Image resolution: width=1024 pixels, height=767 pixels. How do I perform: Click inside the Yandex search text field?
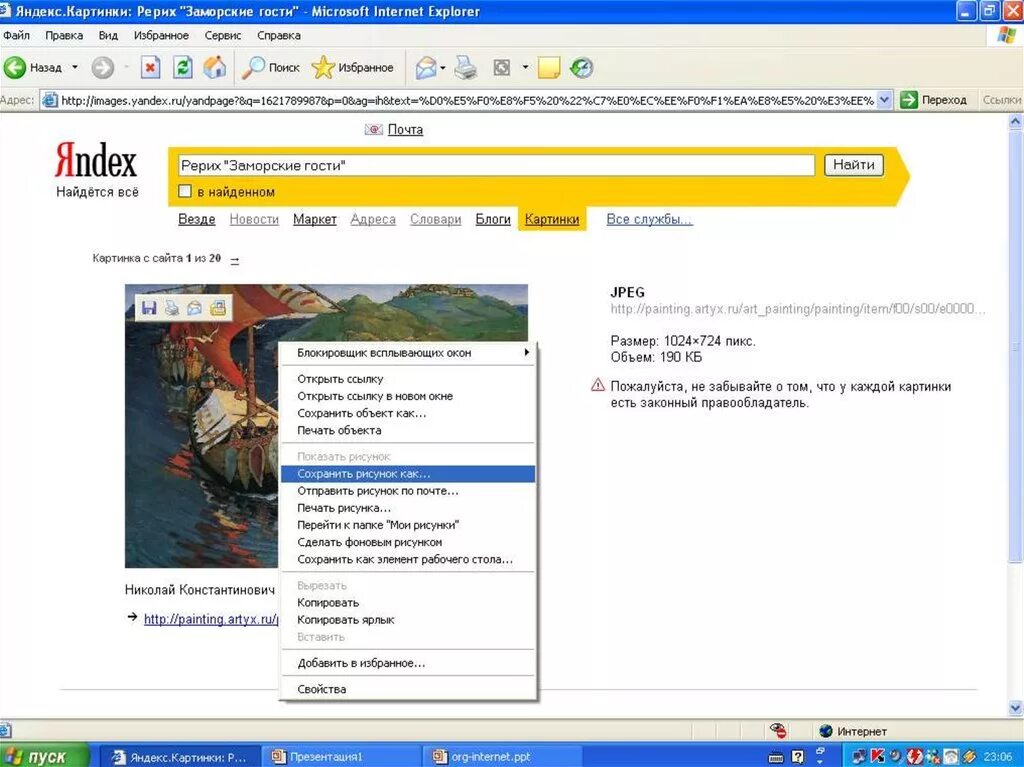pyautogui.click(x=496, y=165)
